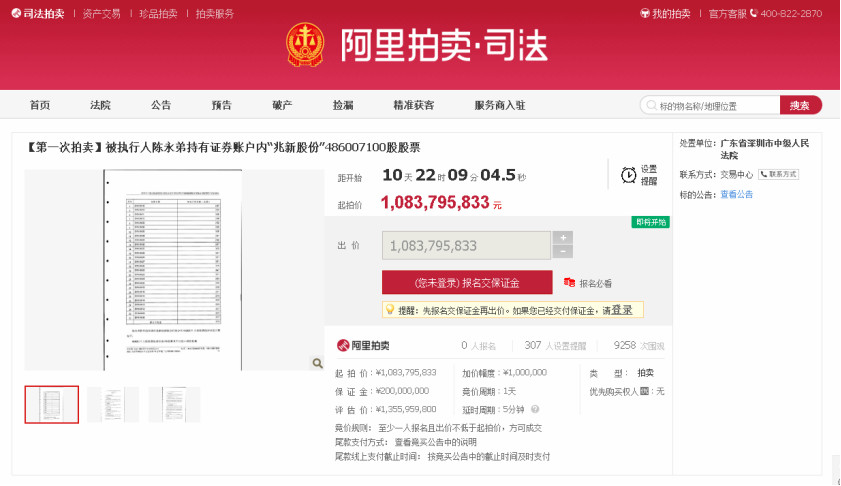Click the 联系方式 phone contact badge
Screen dimensions: 841x486
[778, 174]
